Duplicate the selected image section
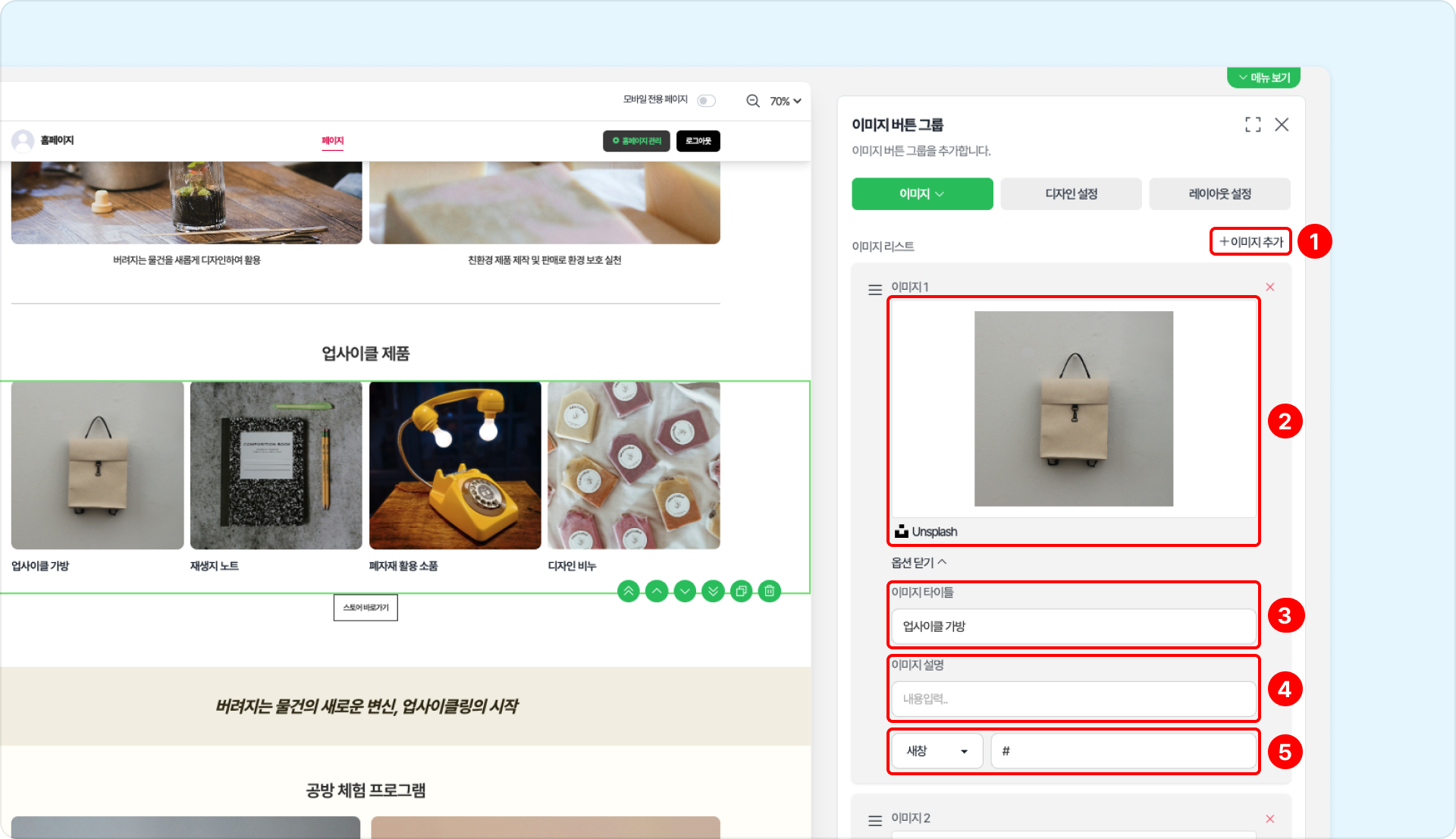 (741, 591)
